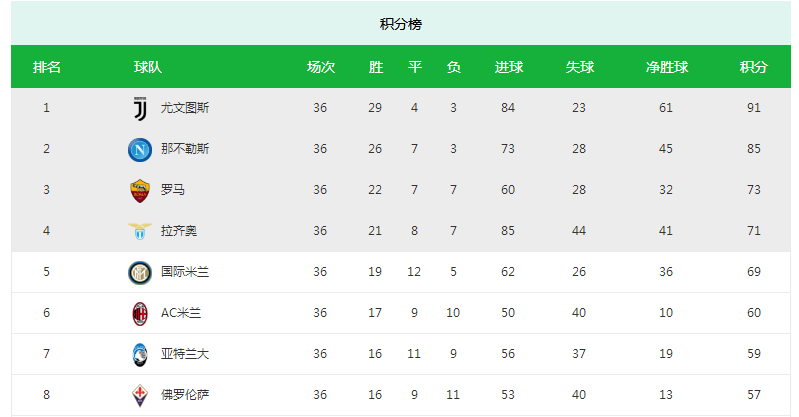Open the 那不勒斯 team name link
Screen dimensions: 799x417
coord(185,149)
